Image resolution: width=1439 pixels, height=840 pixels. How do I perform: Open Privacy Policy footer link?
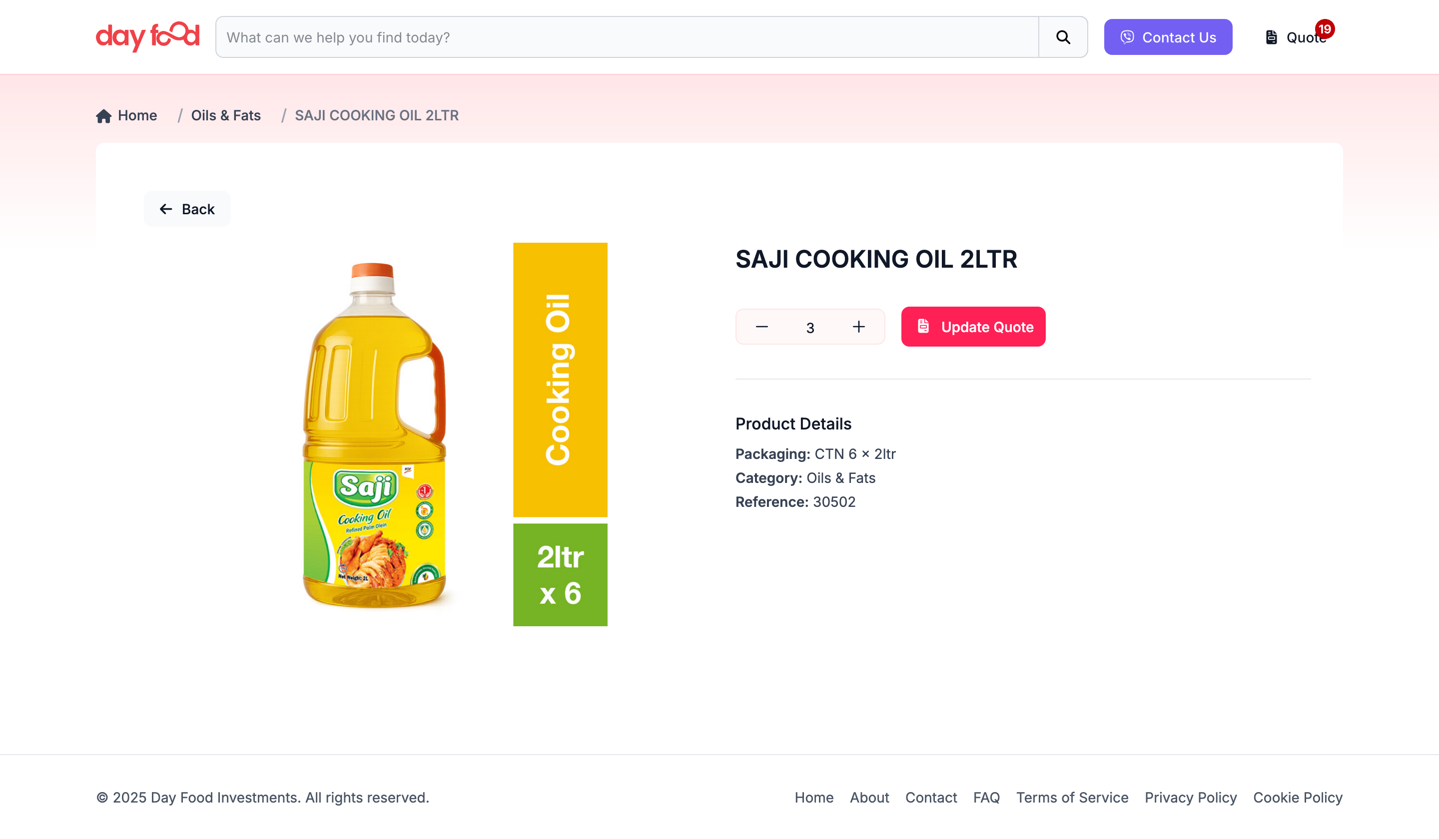pos(1191,797)
